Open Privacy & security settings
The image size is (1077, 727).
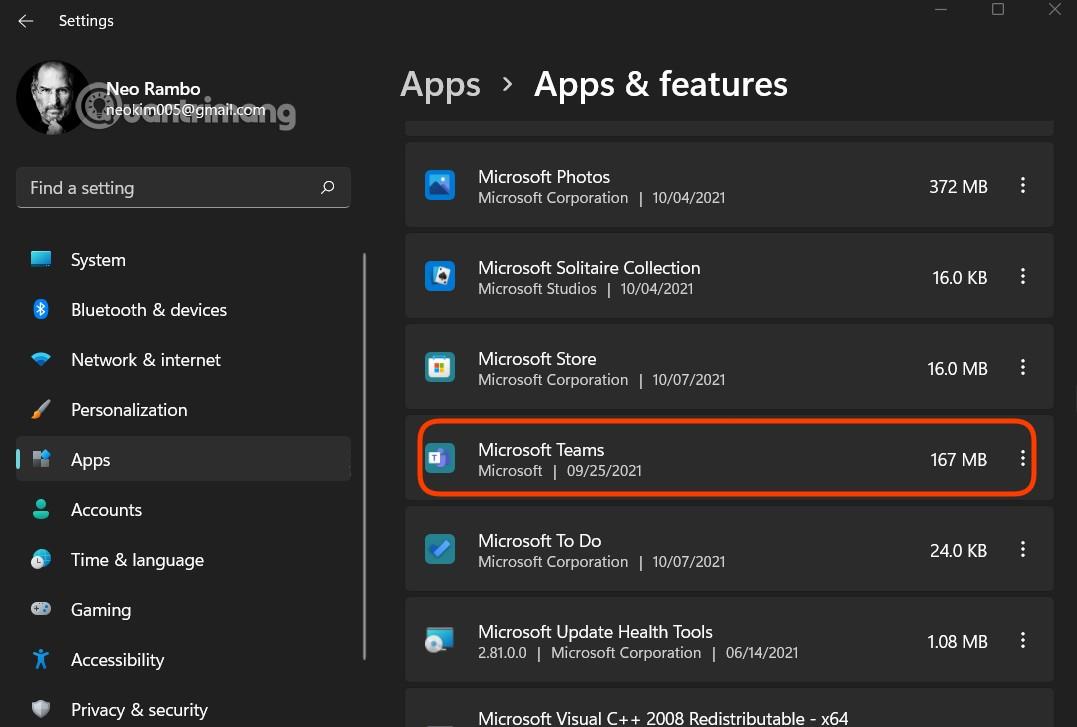coord(183,709)
